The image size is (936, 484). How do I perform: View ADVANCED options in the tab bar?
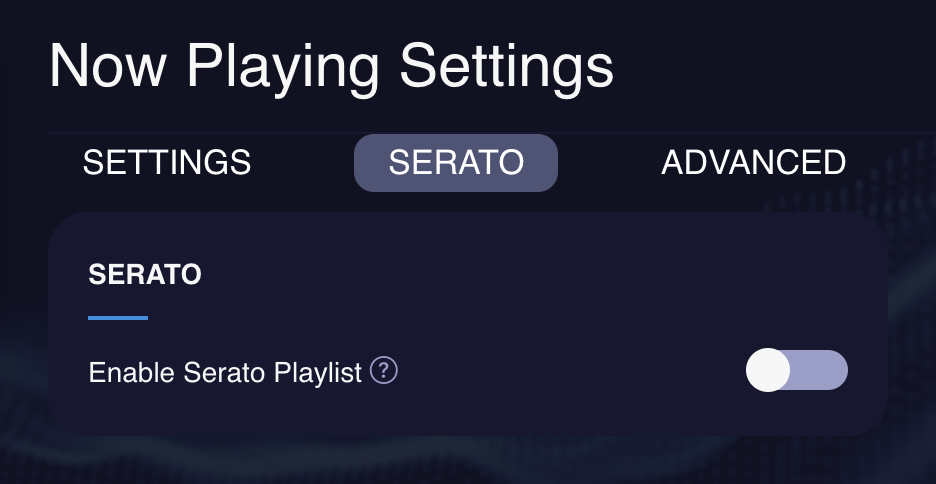click(753, 162)
